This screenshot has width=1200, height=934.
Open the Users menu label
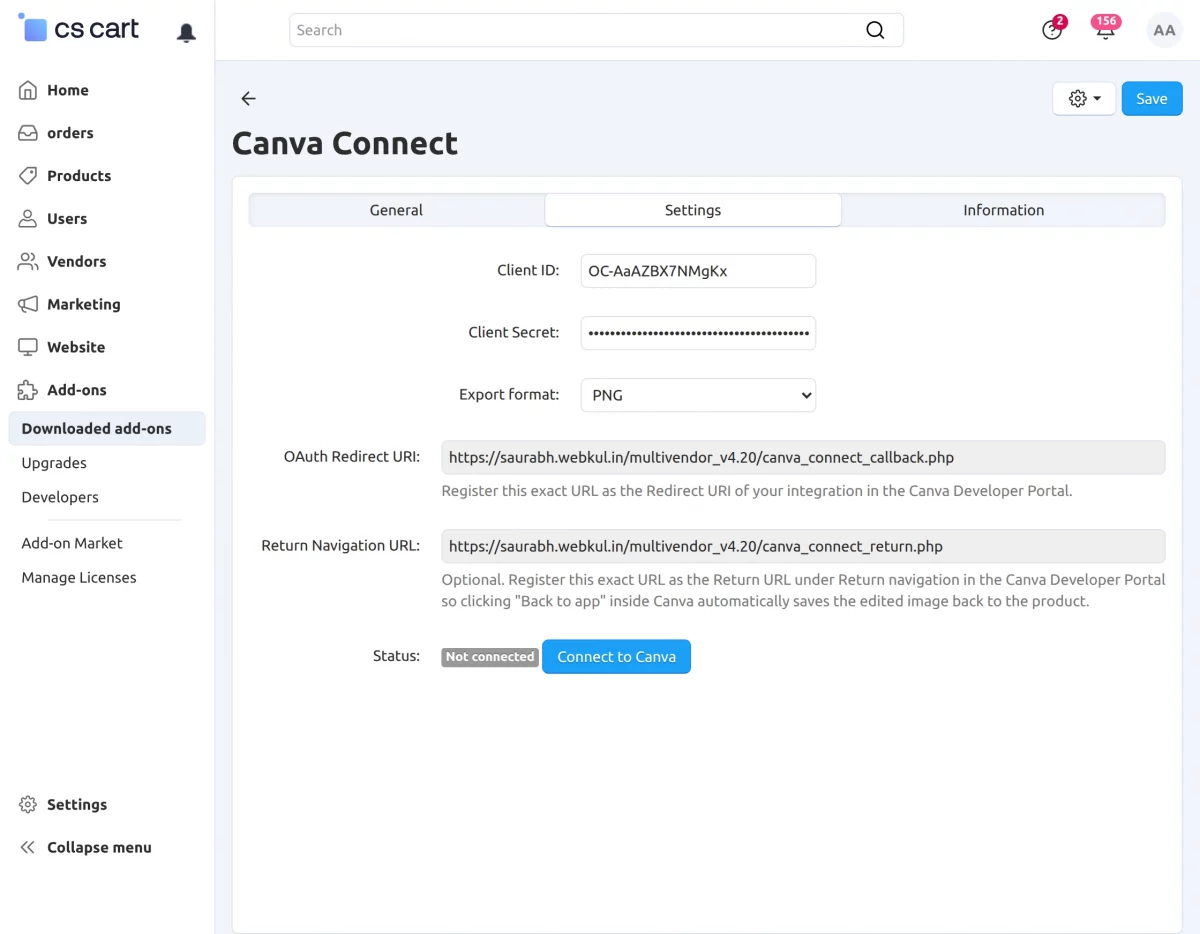[67, 218]
